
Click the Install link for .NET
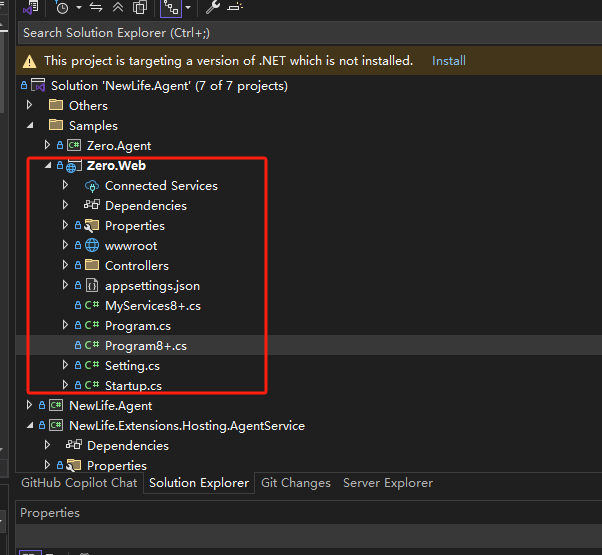(448, 61)
